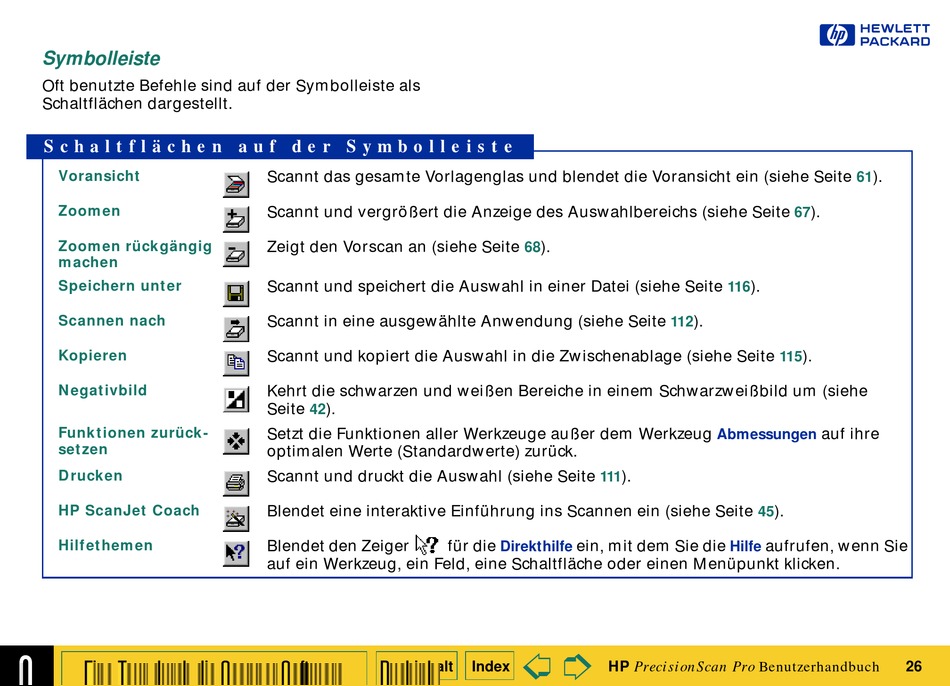Click the Symbolleiste heading
The height and width of the screenshot is (686, 950).
coord(101,59)
